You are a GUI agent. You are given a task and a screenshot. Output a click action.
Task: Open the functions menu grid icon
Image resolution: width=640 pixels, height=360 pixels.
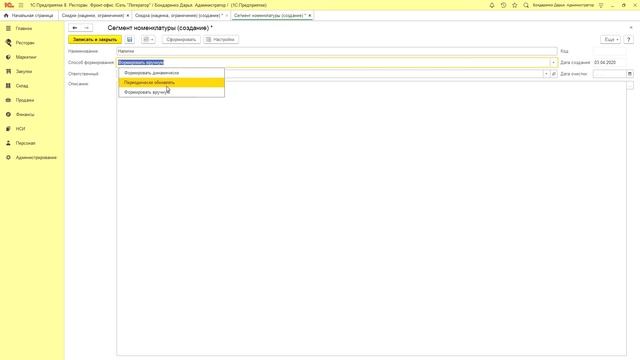(21, 5)
